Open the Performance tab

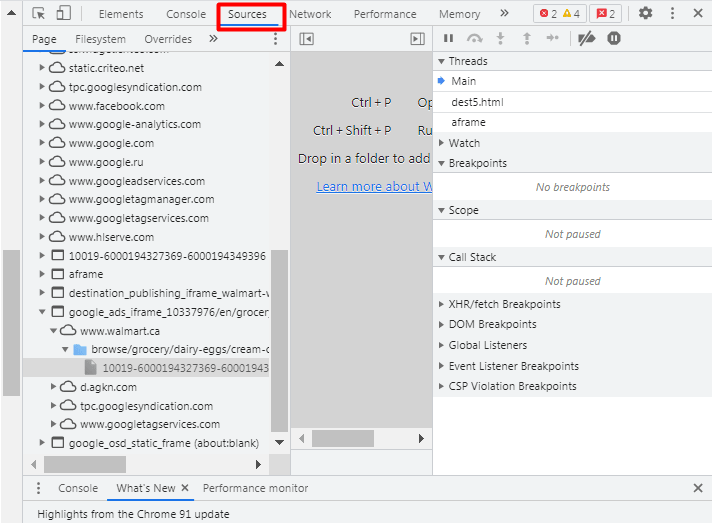click(x=385, y=14)
